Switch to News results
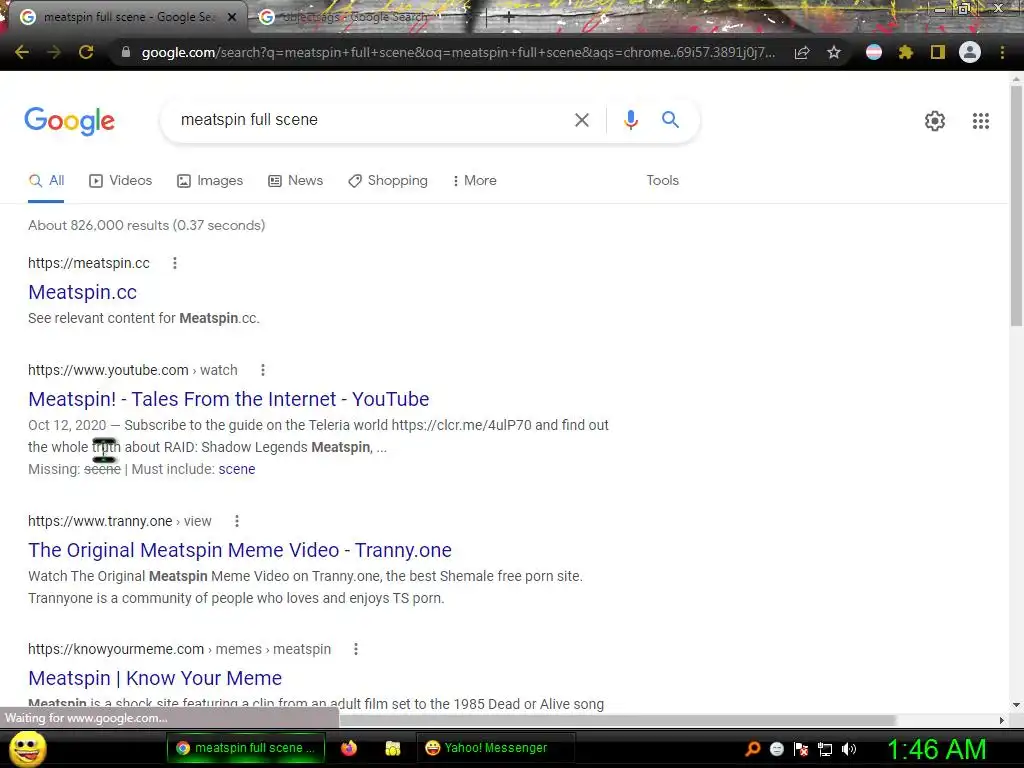The width and height of the screenshot is (1024, 768). click(x=296, y=181)
